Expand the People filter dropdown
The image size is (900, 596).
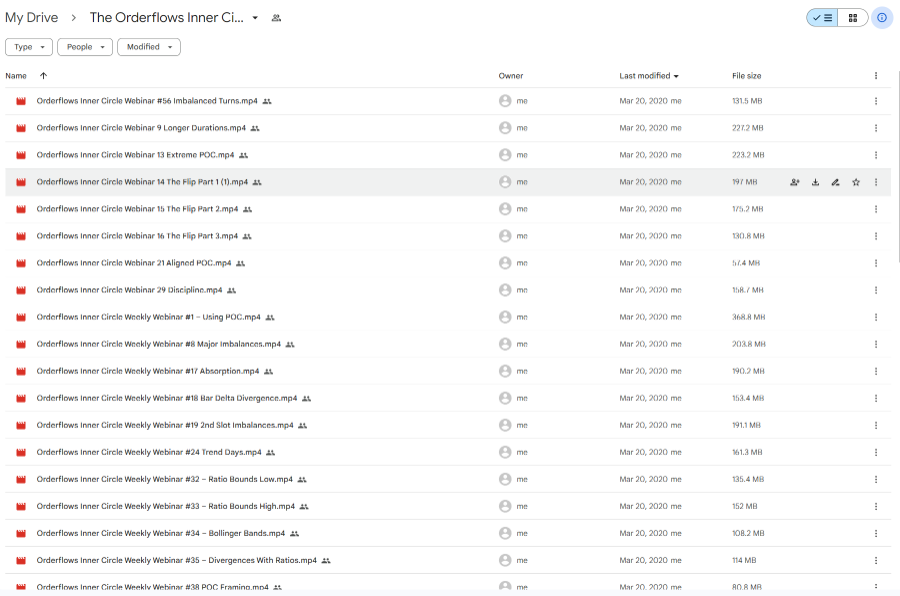tap(84, 47)
